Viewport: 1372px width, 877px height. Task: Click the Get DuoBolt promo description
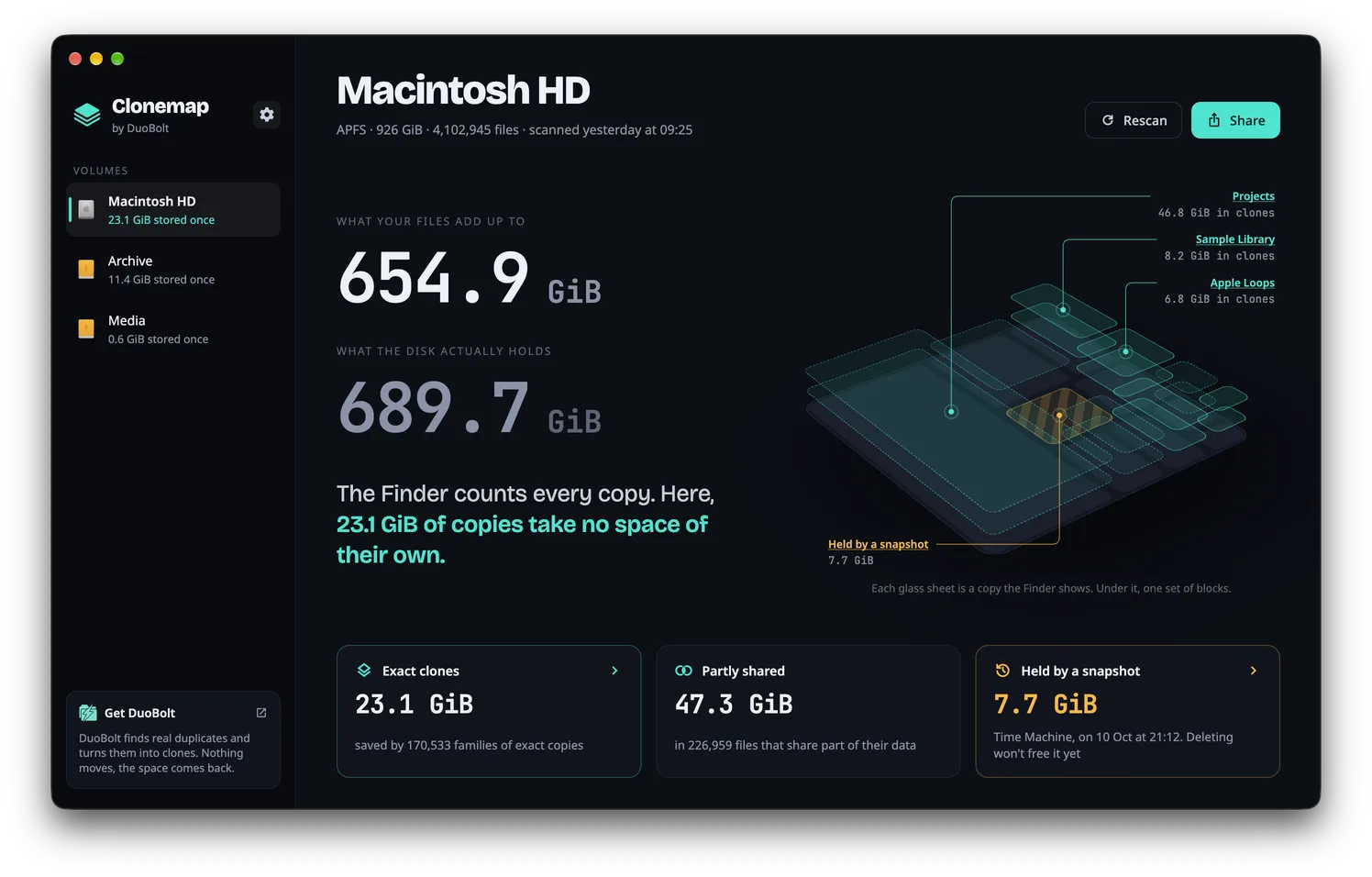[x=165, y=753]
